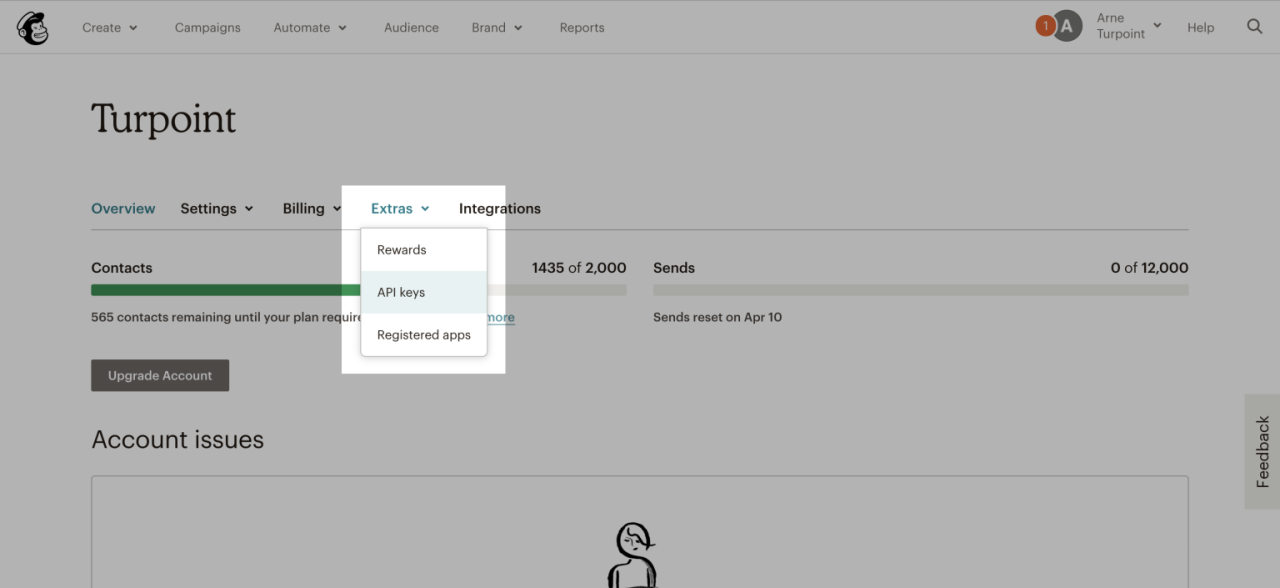
Task: Click the Turpoint account title
Action: (164, 119)
